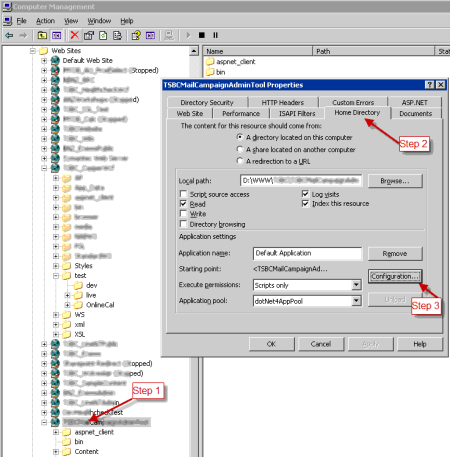
Task: Select A redirection to a URL option
Action: [240, 161]
